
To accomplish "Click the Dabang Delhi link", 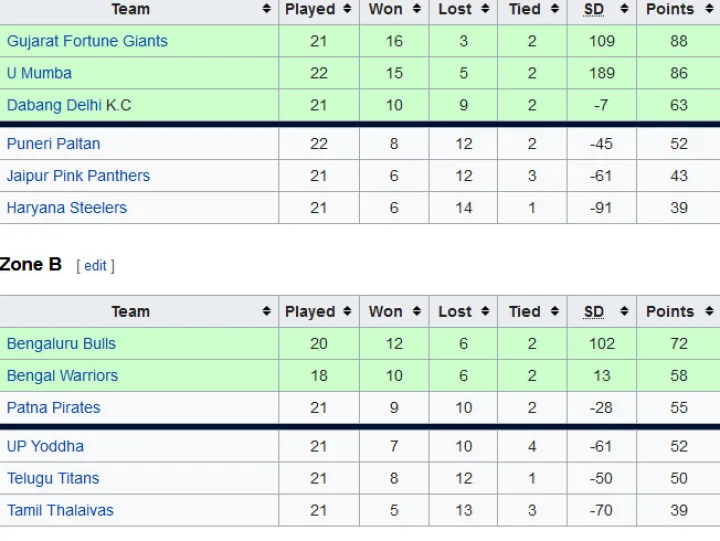I will 54,105.
